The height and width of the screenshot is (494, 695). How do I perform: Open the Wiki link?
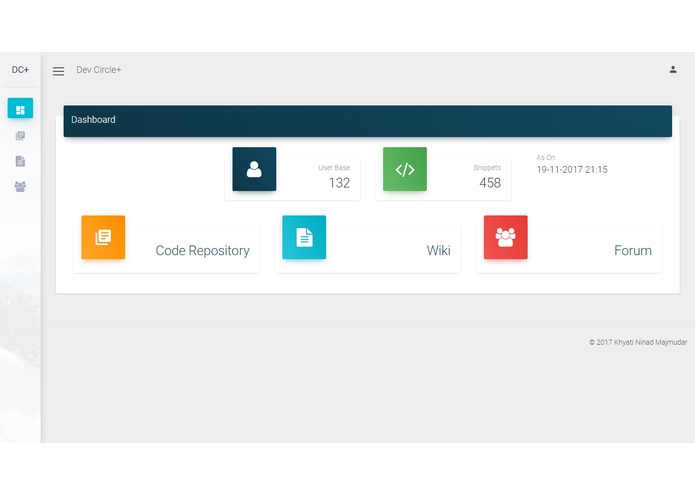[x=439, y=251]
